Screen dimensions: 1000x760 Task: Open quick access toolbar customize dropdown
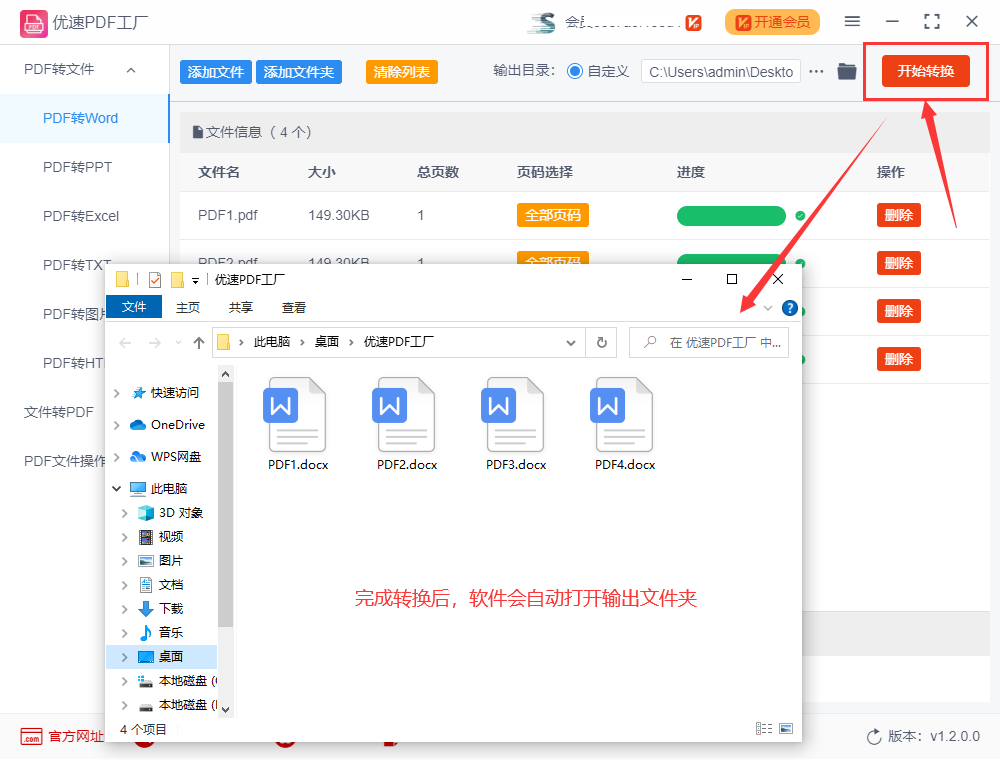tap(195, 281)
